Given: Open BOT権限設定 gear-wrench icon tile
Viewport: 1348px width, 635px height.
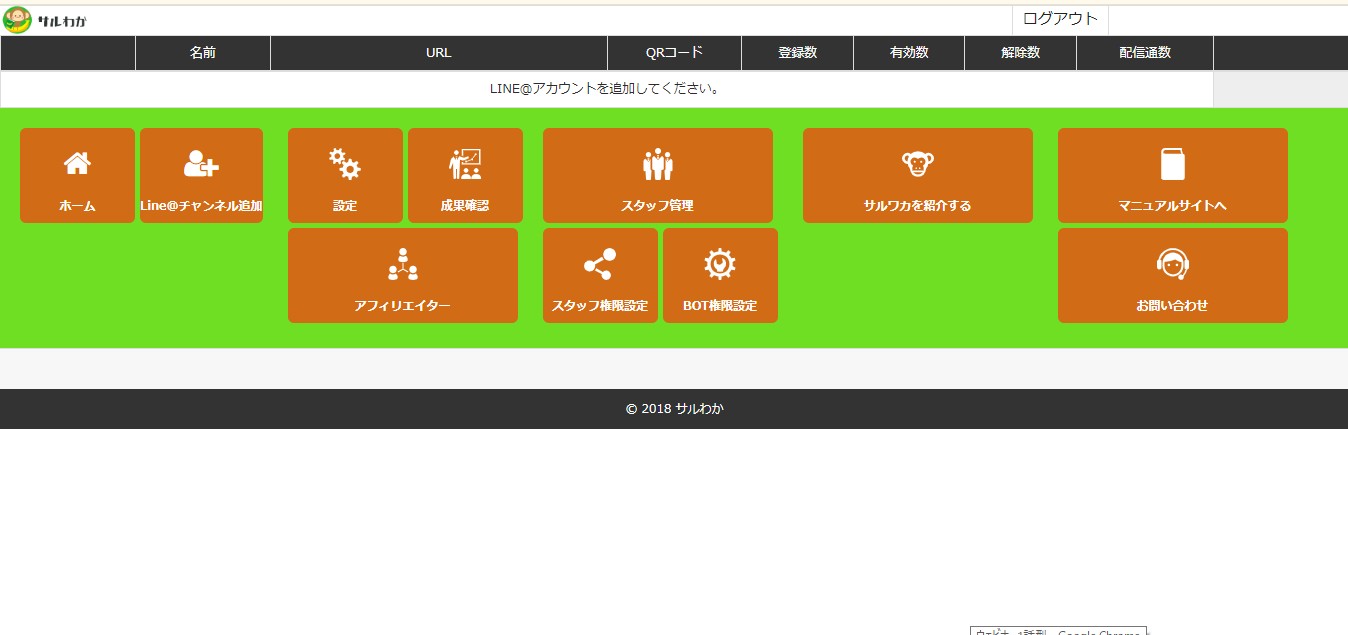Looking at the screenshot, I should click(720, 275).
